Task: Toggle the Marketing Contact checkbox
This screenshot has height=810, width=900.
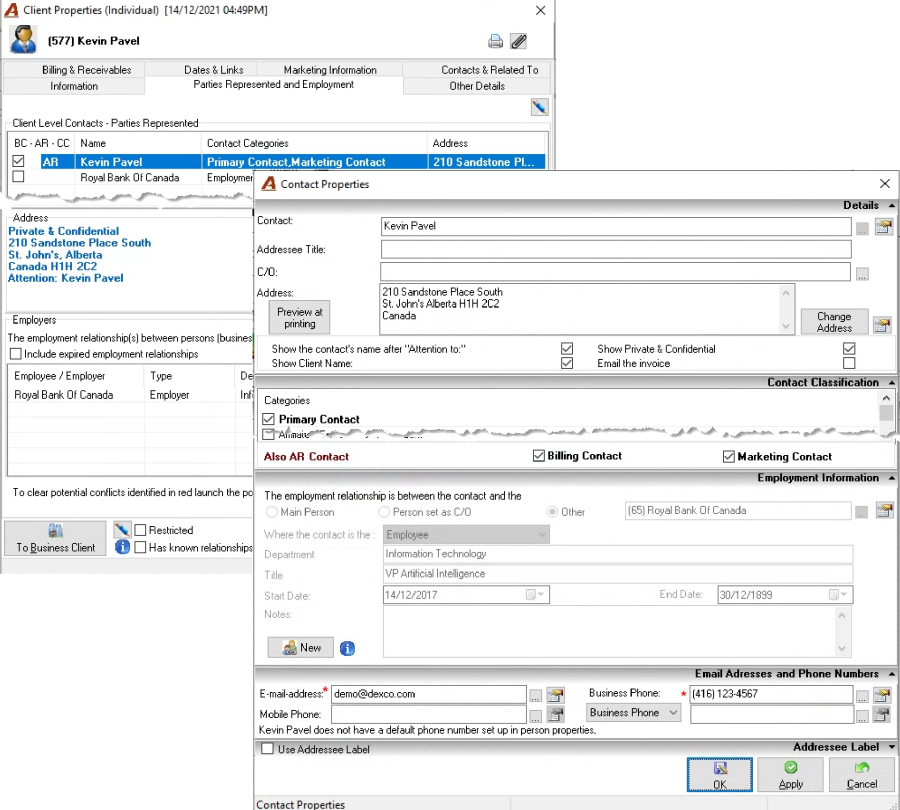Action: 728,456
